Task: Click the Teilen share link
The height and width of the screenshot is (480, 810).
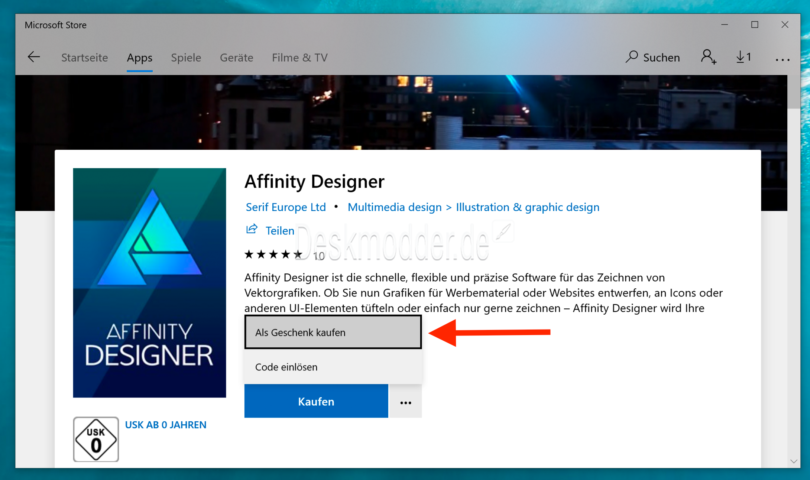Action: [270, 230]
